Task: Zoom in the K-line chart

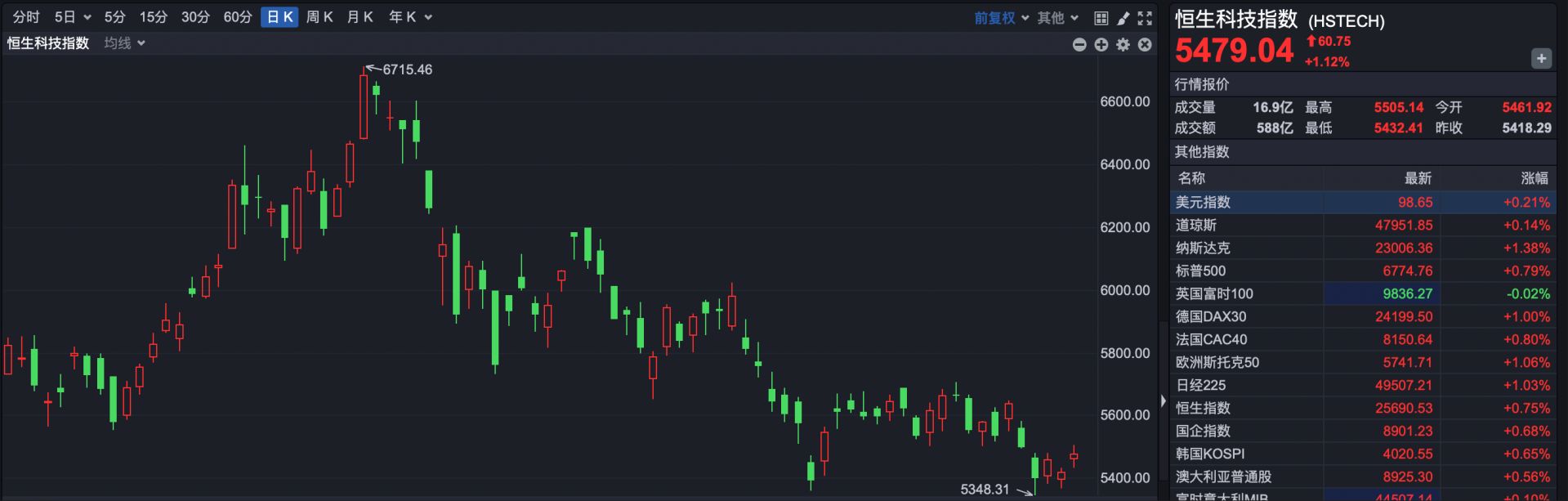Action: click(x=1101, y=44)
